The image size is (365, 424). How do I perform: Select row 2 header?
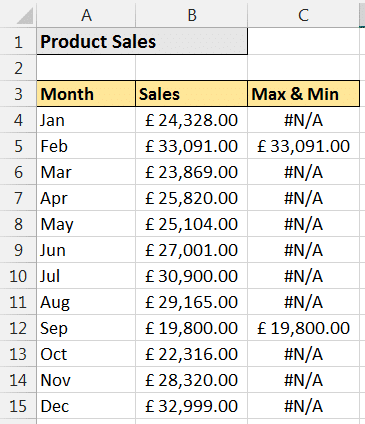tap(18, 68)
